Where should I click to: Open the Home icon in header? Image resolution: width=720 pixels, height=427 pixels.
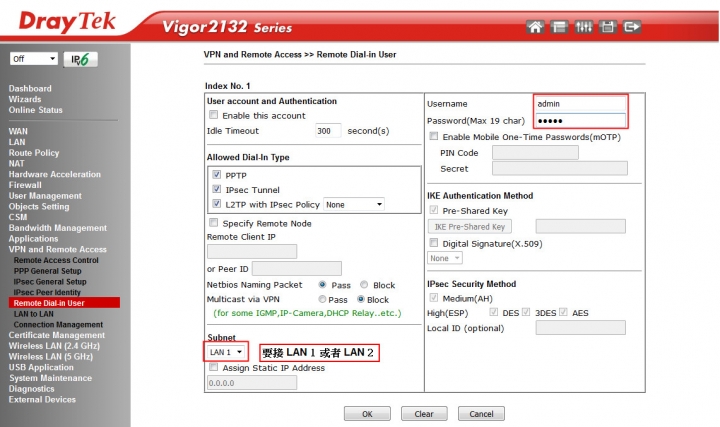pos(535,27)
